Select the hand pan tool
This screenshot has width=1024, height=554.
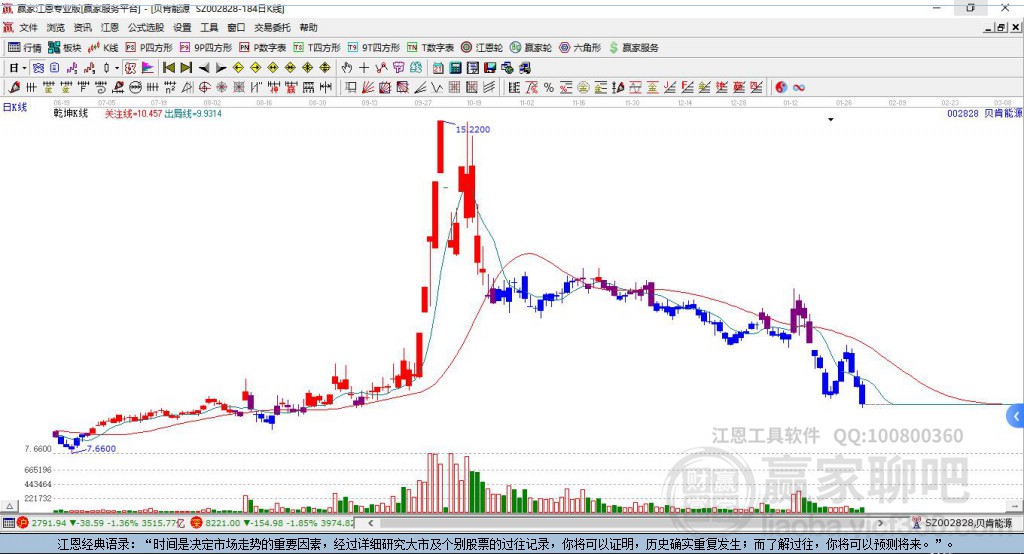coord(347,68)
